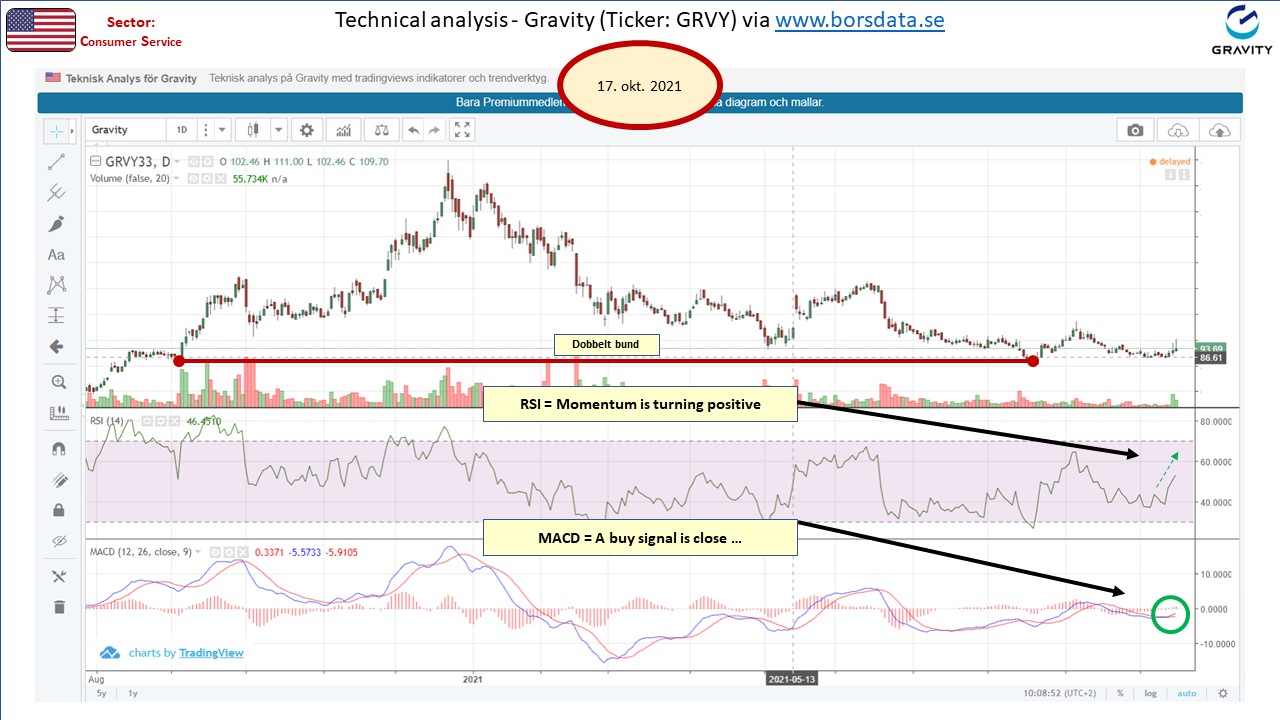Click the candlestick chart style icon
The image size is (1280, 720).
click(253, 130)
